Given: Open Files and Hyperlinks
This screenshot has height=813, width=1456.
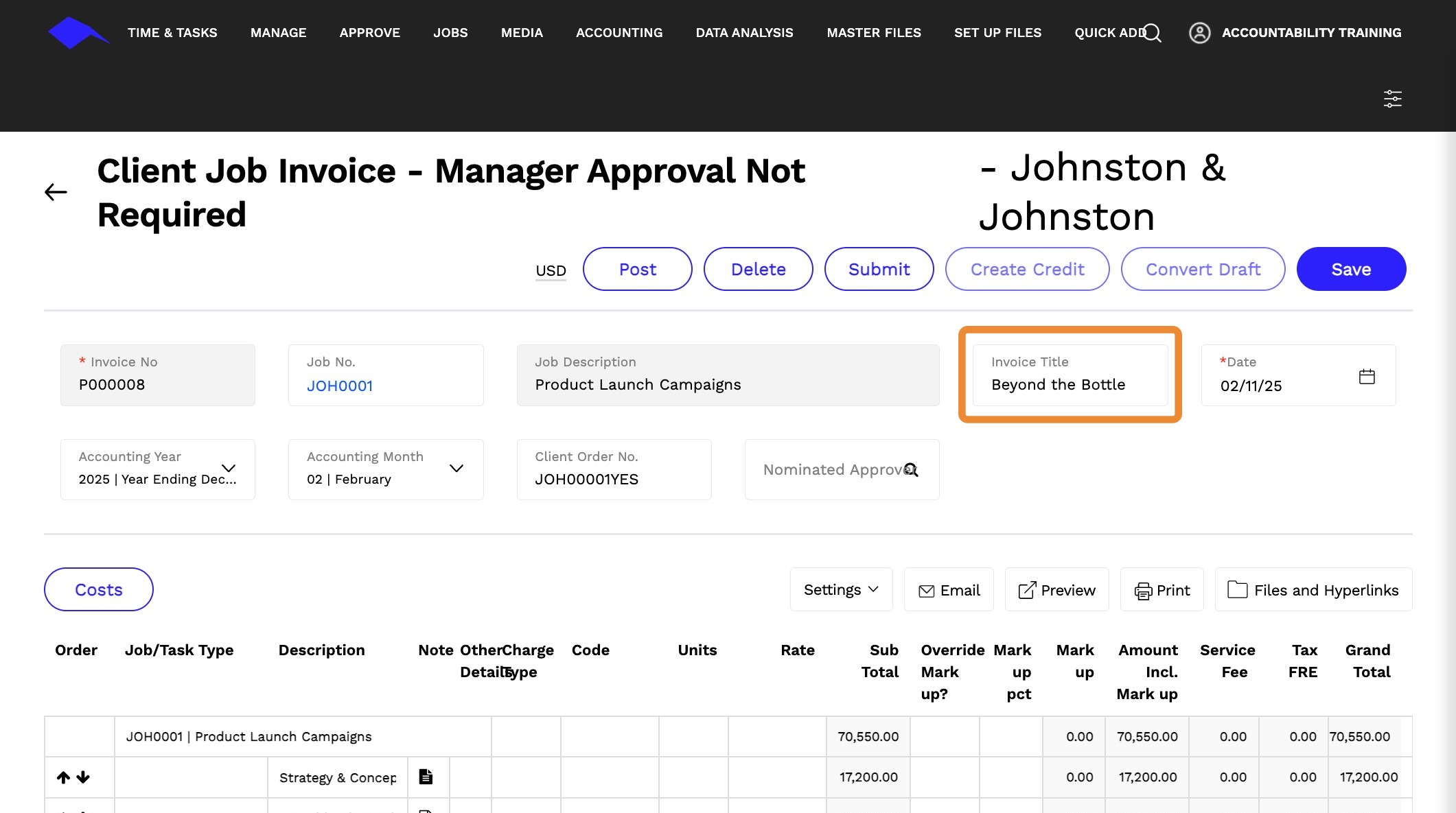Looking at the screenshot, I should (x=1313, y=590).
